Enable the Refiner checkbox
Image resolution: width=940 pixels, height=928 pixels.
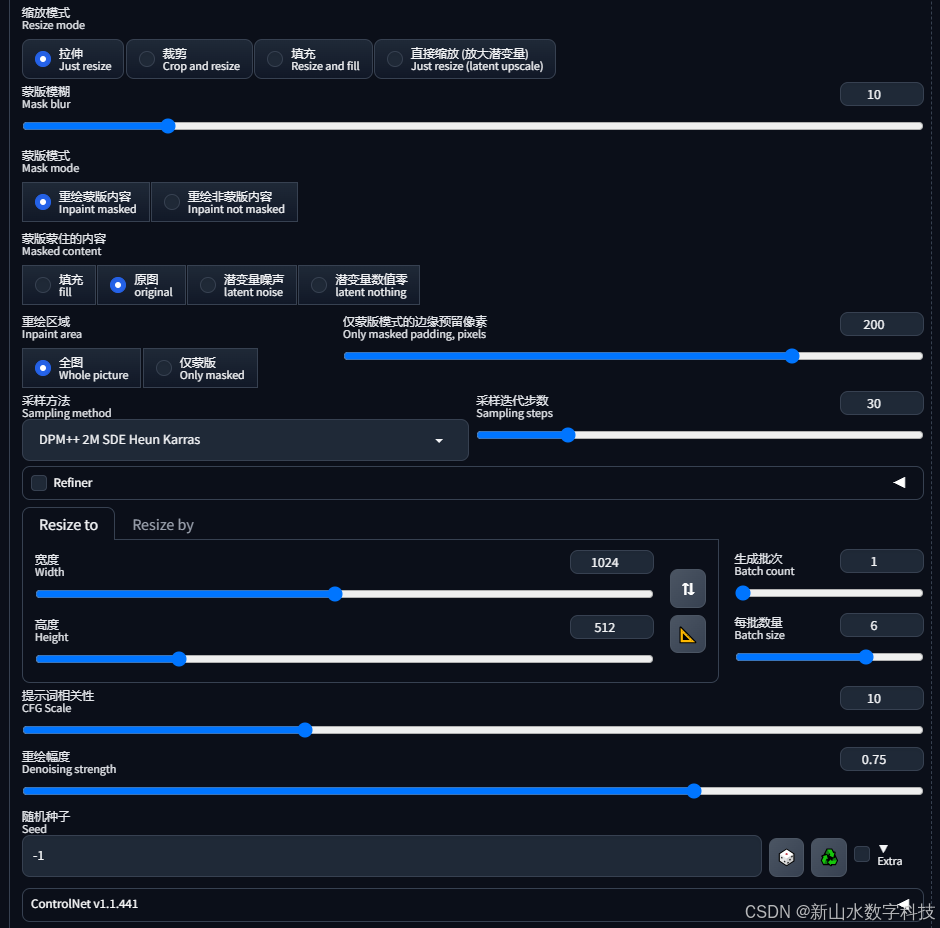pyautogui.click(x=39, y=483)
